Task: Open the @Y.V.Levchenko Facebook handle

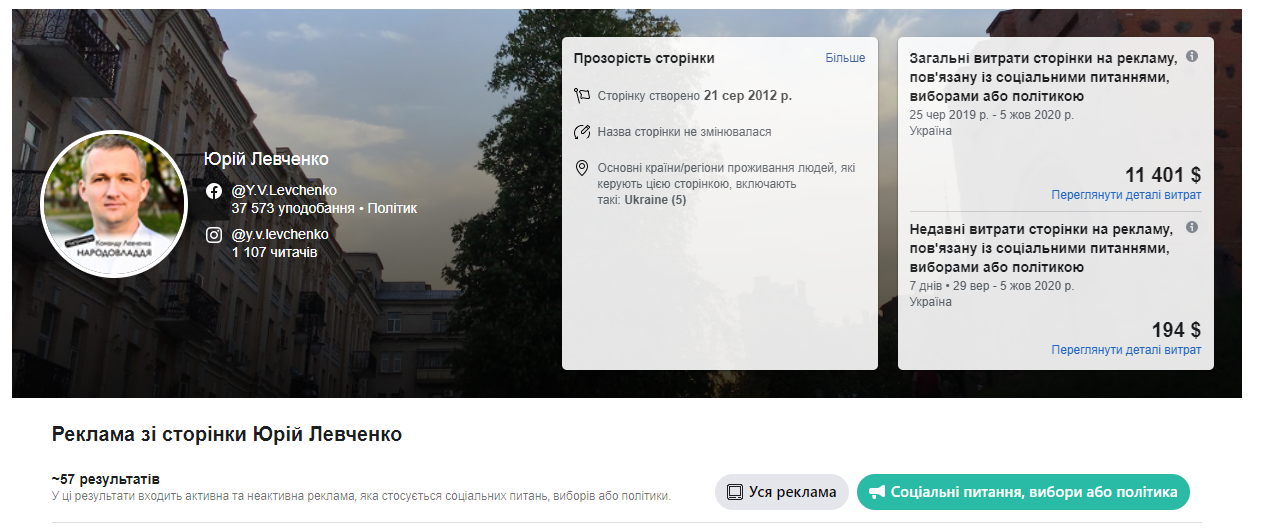Action: 284,190
